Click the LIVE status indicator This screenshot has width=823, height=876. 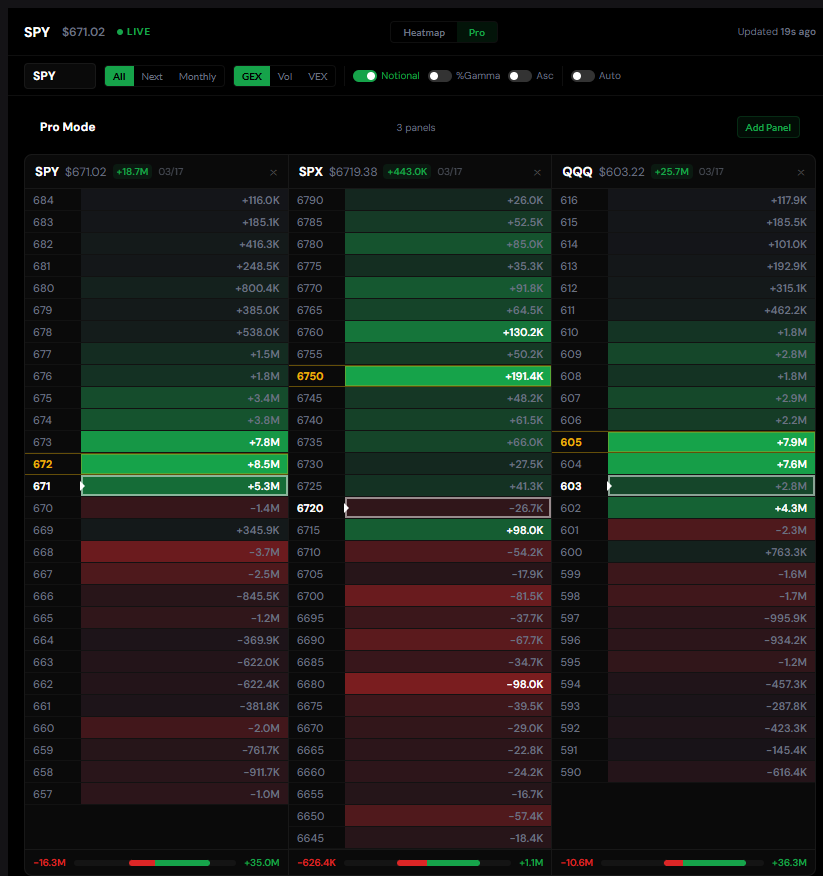[x=134, y=32]
